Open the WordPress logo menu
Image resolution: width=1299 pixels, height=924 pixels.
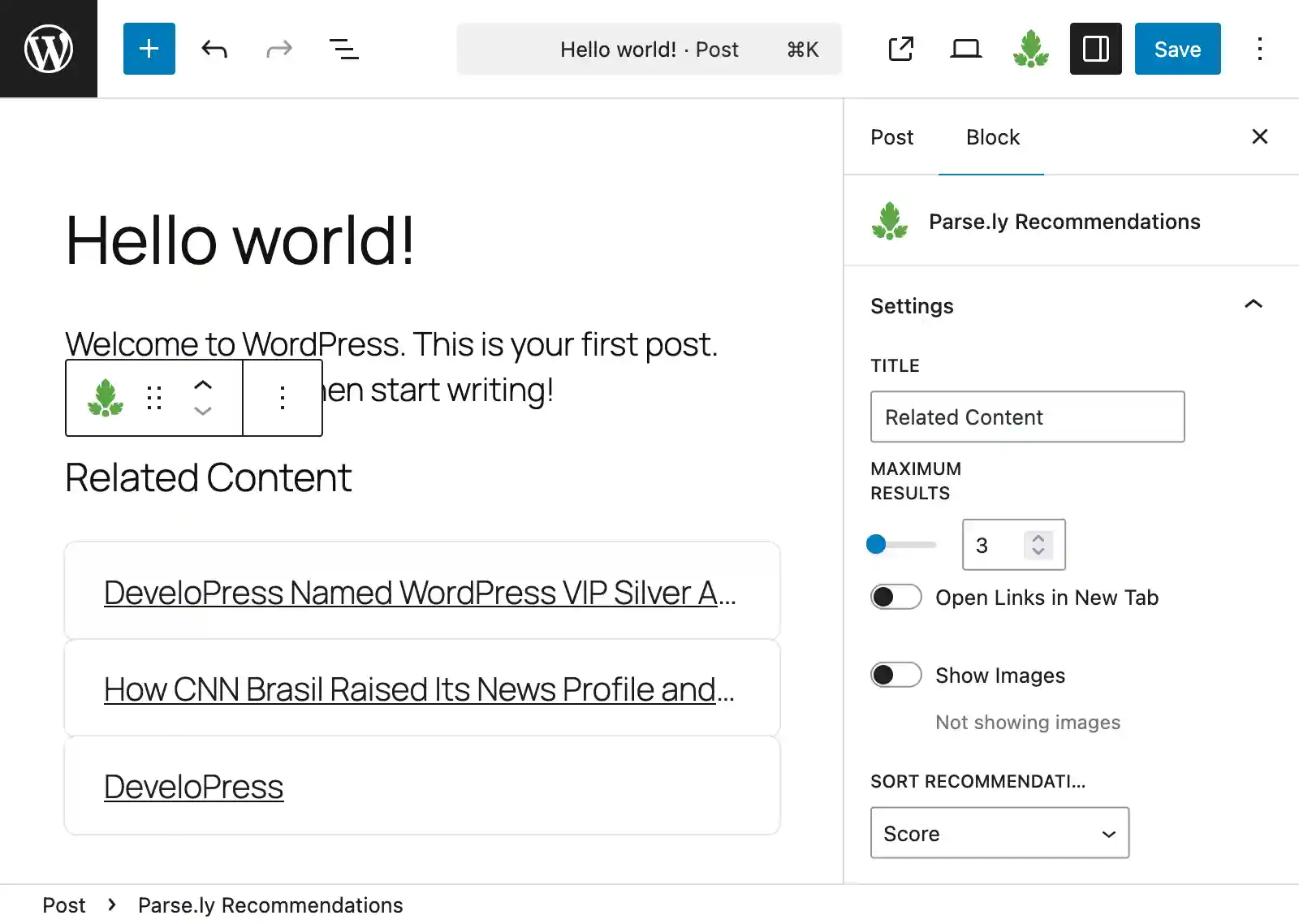[49, 48]
